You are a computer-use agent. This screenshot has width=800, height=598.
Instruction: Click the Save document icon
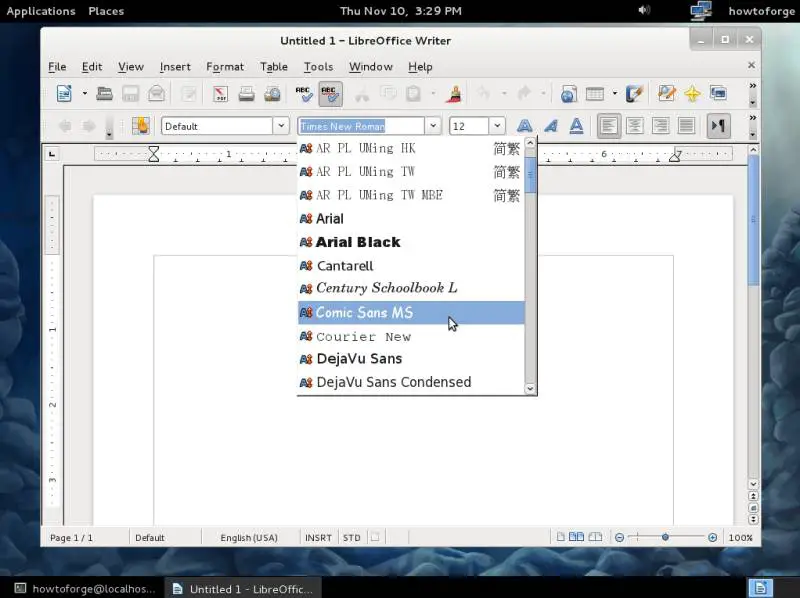[x=131, y=93]
